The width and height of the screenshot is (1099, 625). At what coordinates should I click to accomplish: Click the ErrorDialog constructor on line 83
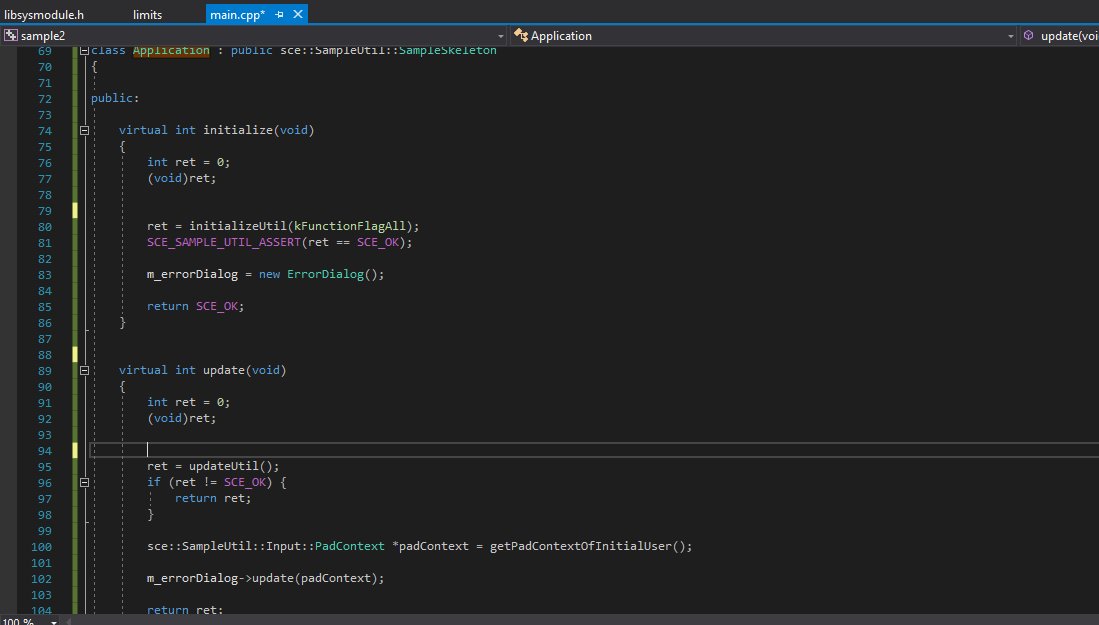click(325, 274)
